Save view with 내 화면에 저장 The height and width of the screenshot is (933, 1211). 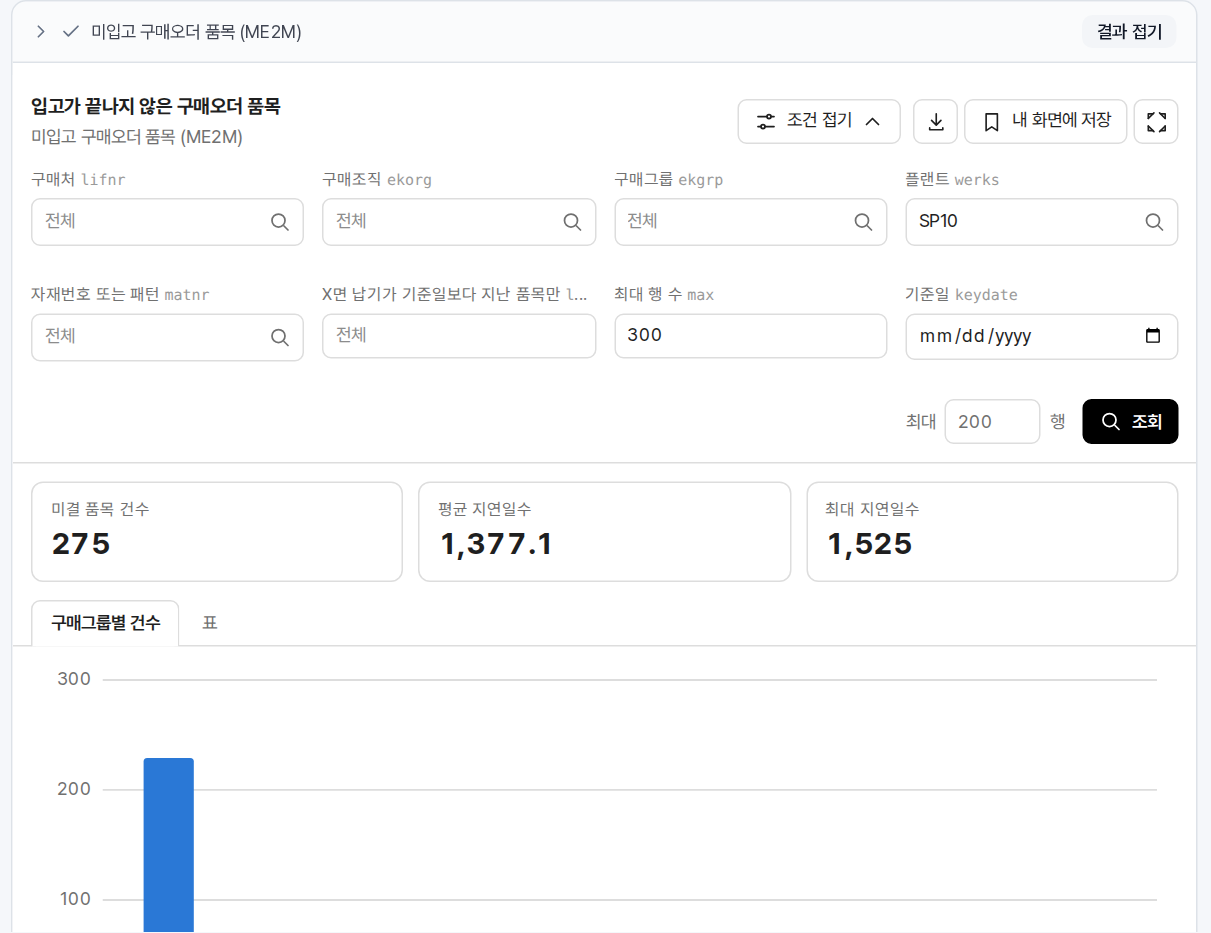[1046, 121]
